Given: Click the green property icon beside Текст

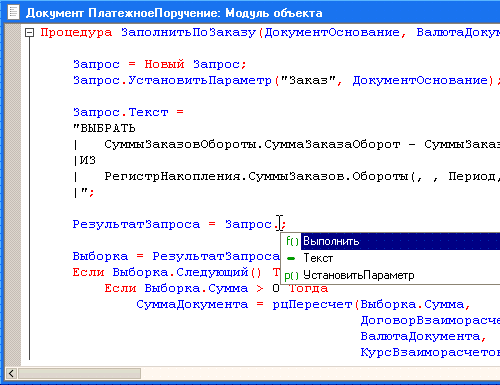Looking at the screenshot, I should pos(291,259).
